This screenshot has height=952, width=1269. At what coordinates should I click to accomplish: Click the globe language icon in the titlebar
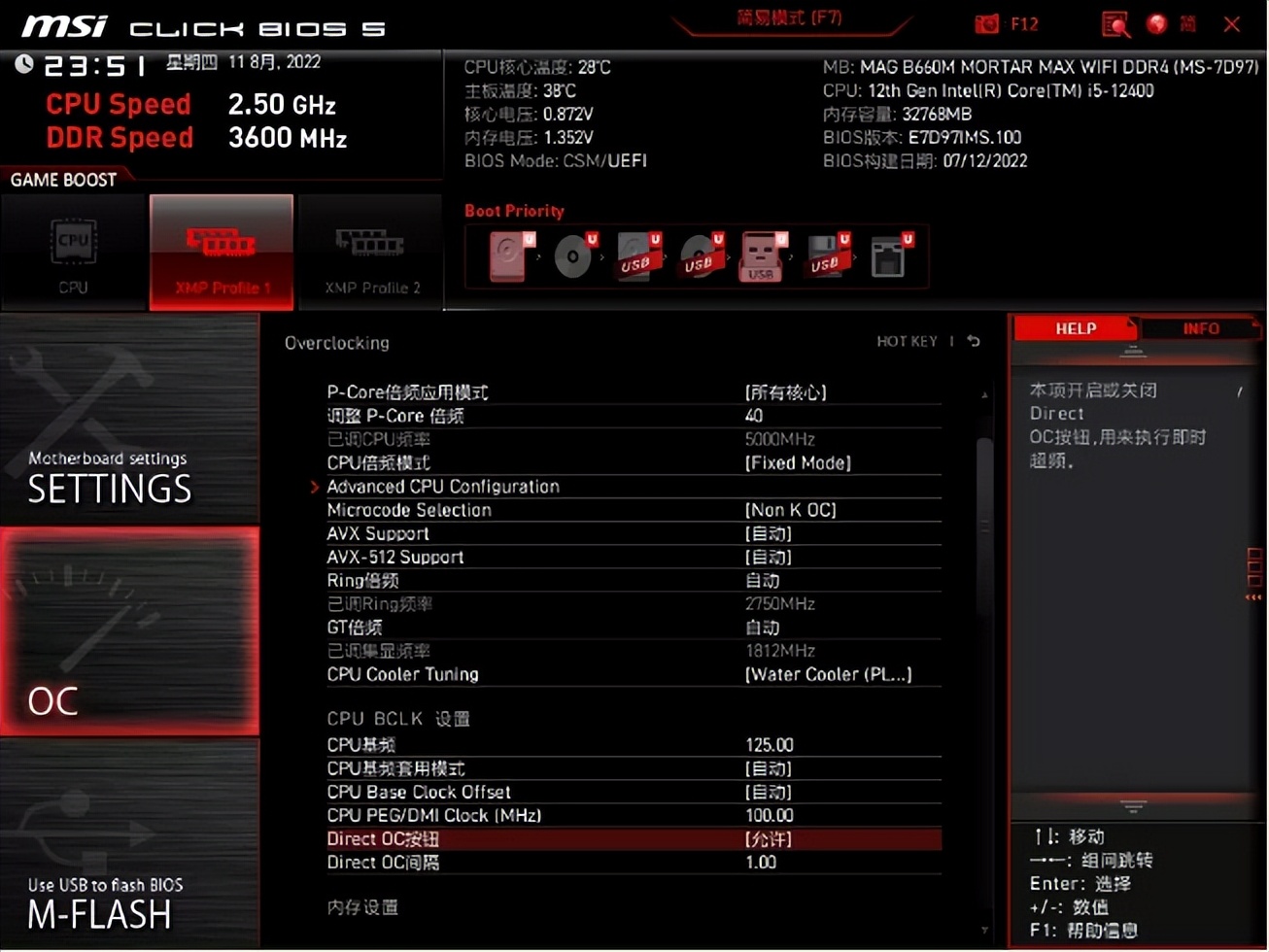pos(1155,23)
